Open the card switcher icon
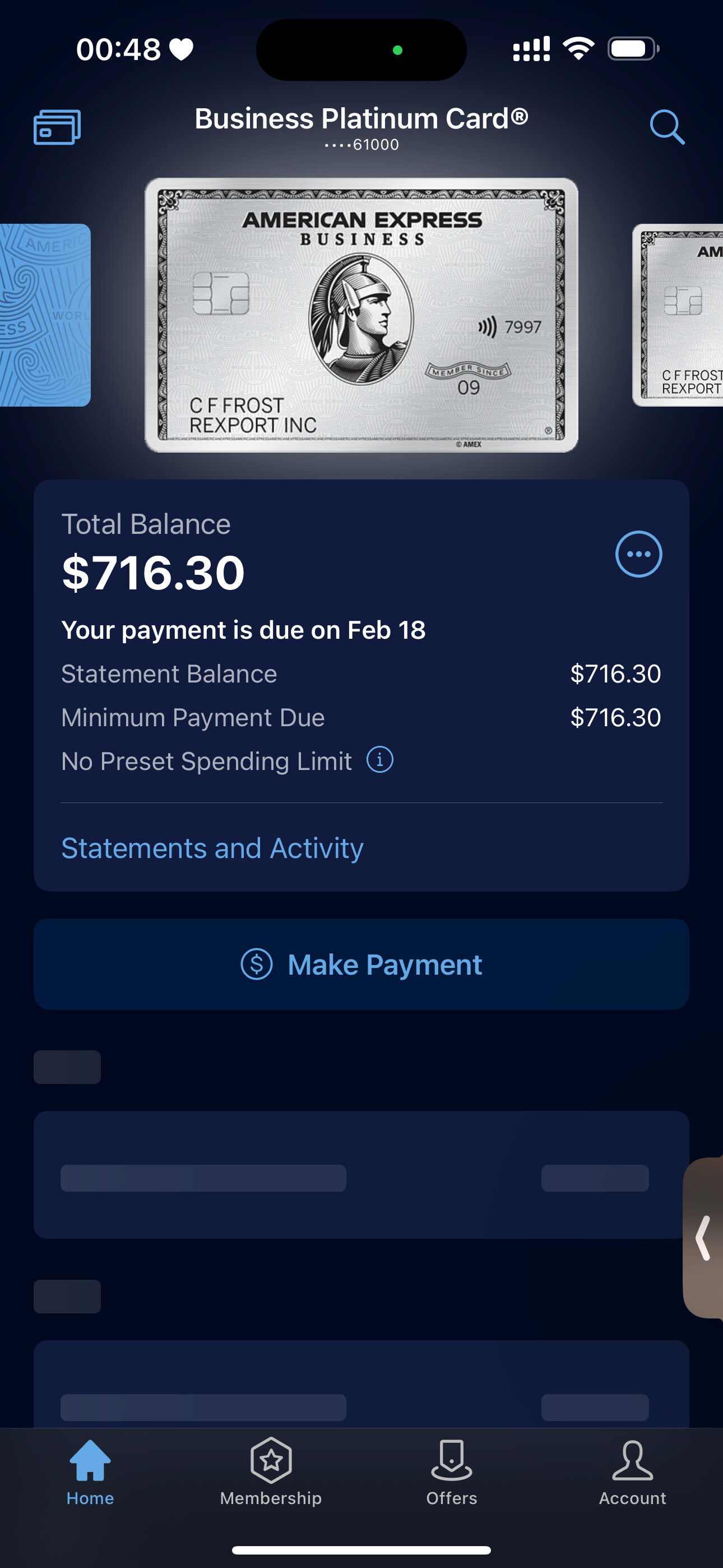723x1568 pixels. (57, 127)
